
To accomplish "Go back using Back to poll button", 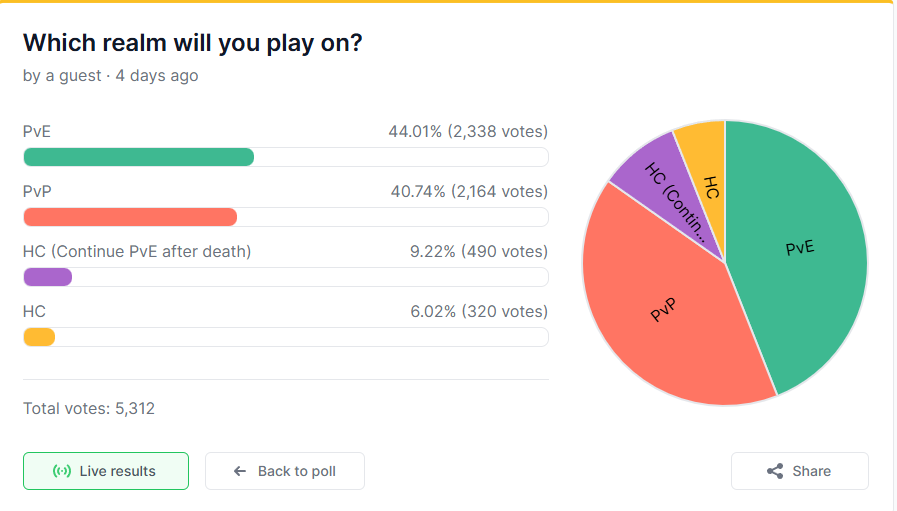I will coord(285,471).
